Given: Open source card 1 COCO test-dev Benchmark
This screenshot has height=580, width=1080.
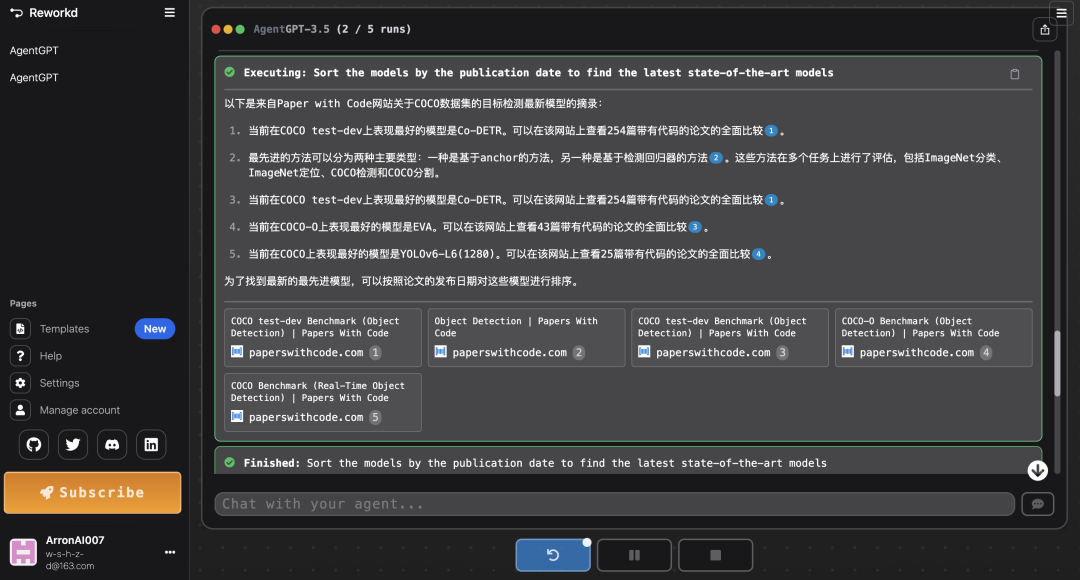Looking at the screenshot, I should click(322, 338).
